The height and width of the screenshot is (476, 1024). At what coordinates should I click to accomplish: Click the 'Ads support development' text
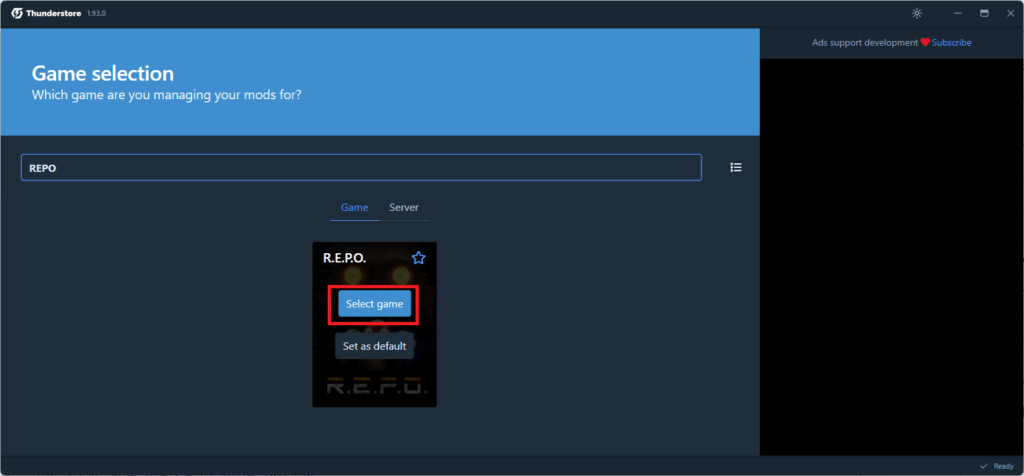point(865,42)
